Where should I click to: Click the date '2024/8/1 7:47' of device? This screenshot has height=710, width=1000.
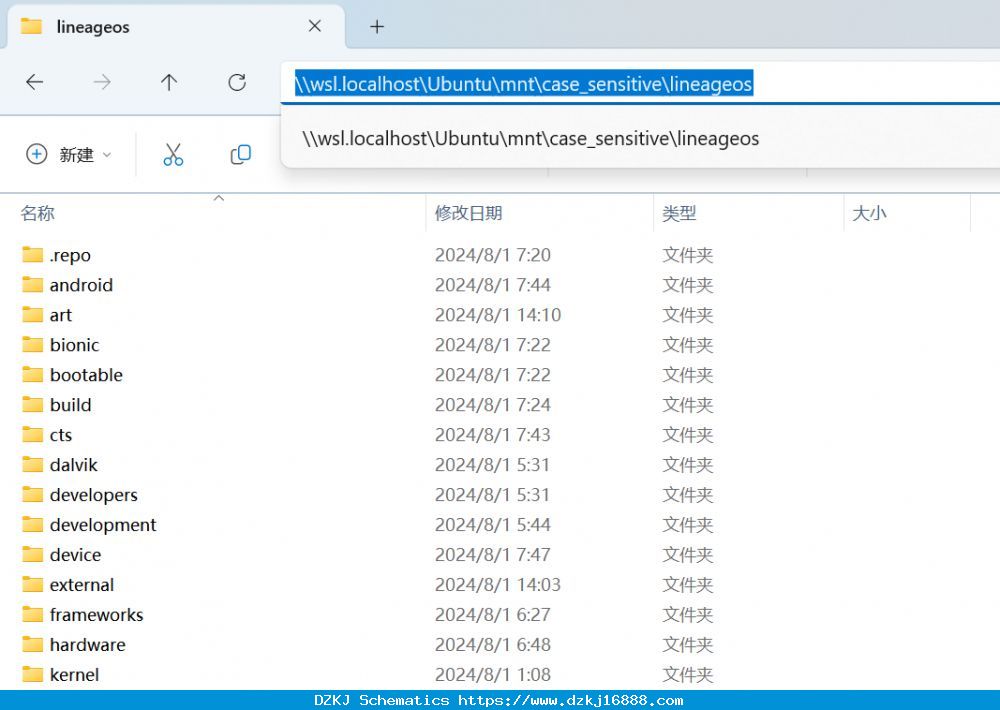(x=492, y=554)
